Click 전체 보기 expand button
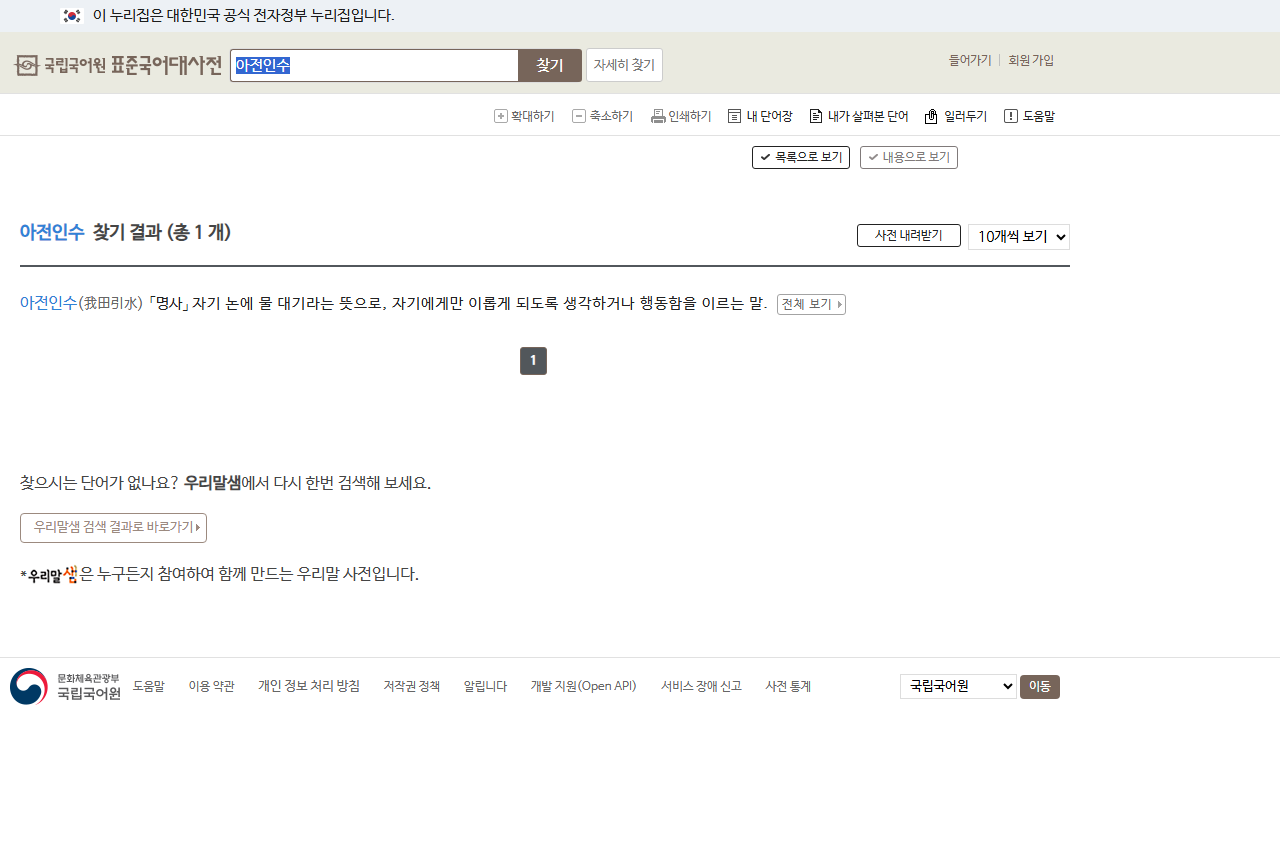The height and width of the screenshot is (860, 1280). (811, 304)
